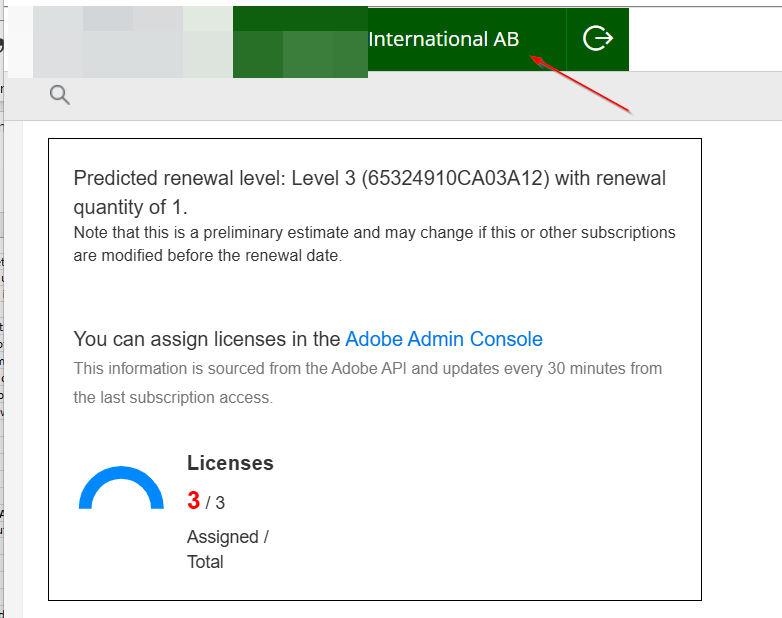The width and height of the screenshot is (782, 618).
Task: Open the magnifying glass search icon
Action: point(59,95)
